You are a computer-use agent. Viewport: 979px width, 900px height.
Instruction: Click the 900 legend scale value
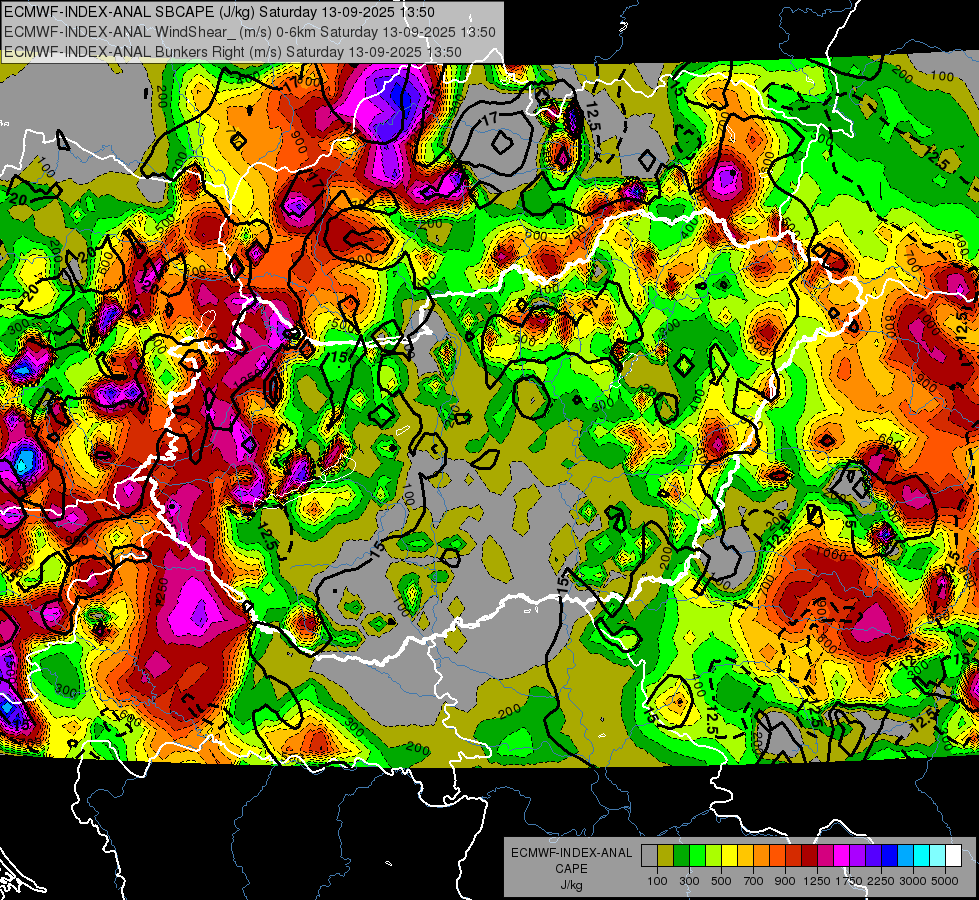(785, 881)
